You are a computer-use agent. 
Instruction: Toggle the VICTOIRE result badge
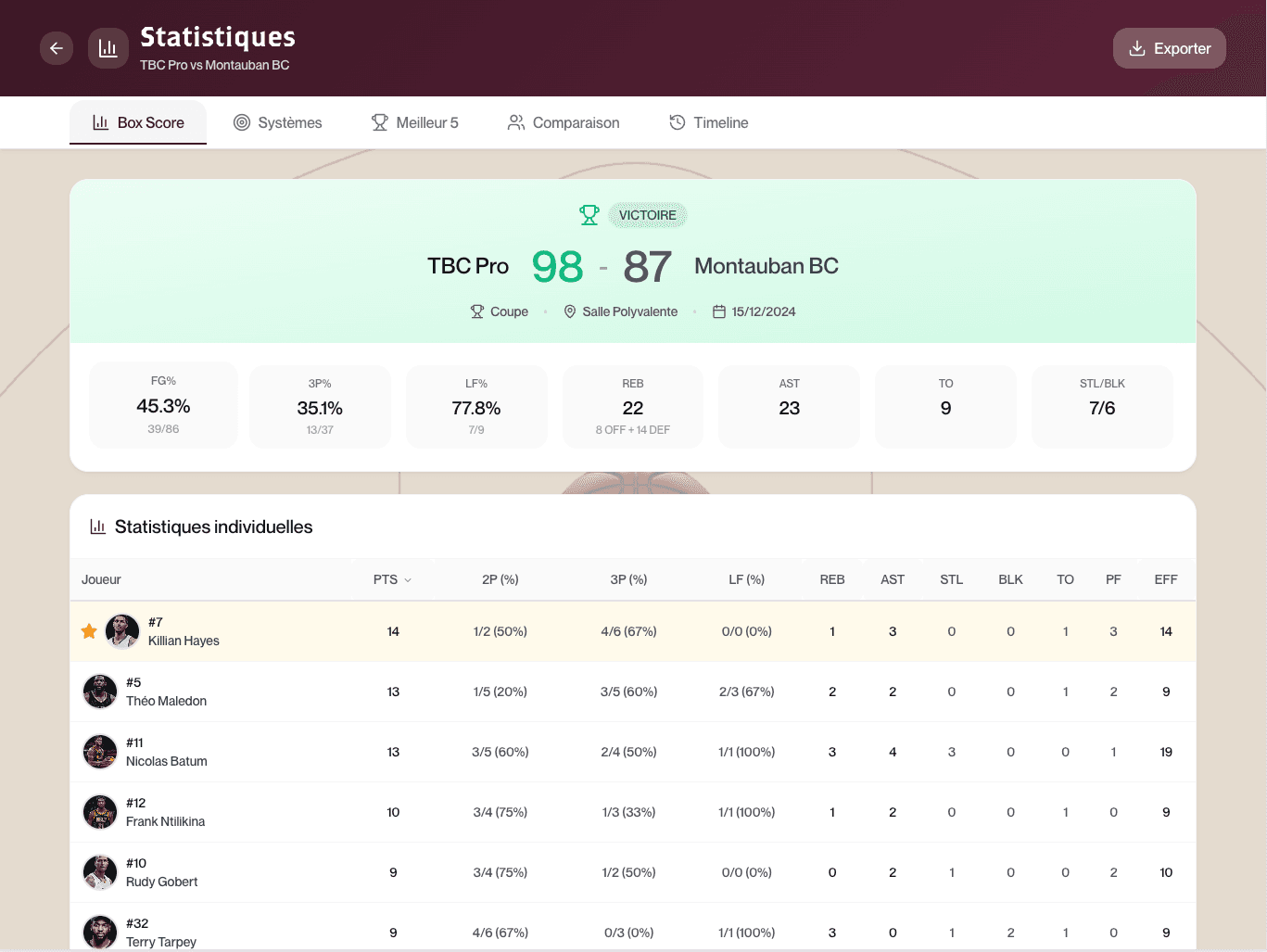point(648,214)
